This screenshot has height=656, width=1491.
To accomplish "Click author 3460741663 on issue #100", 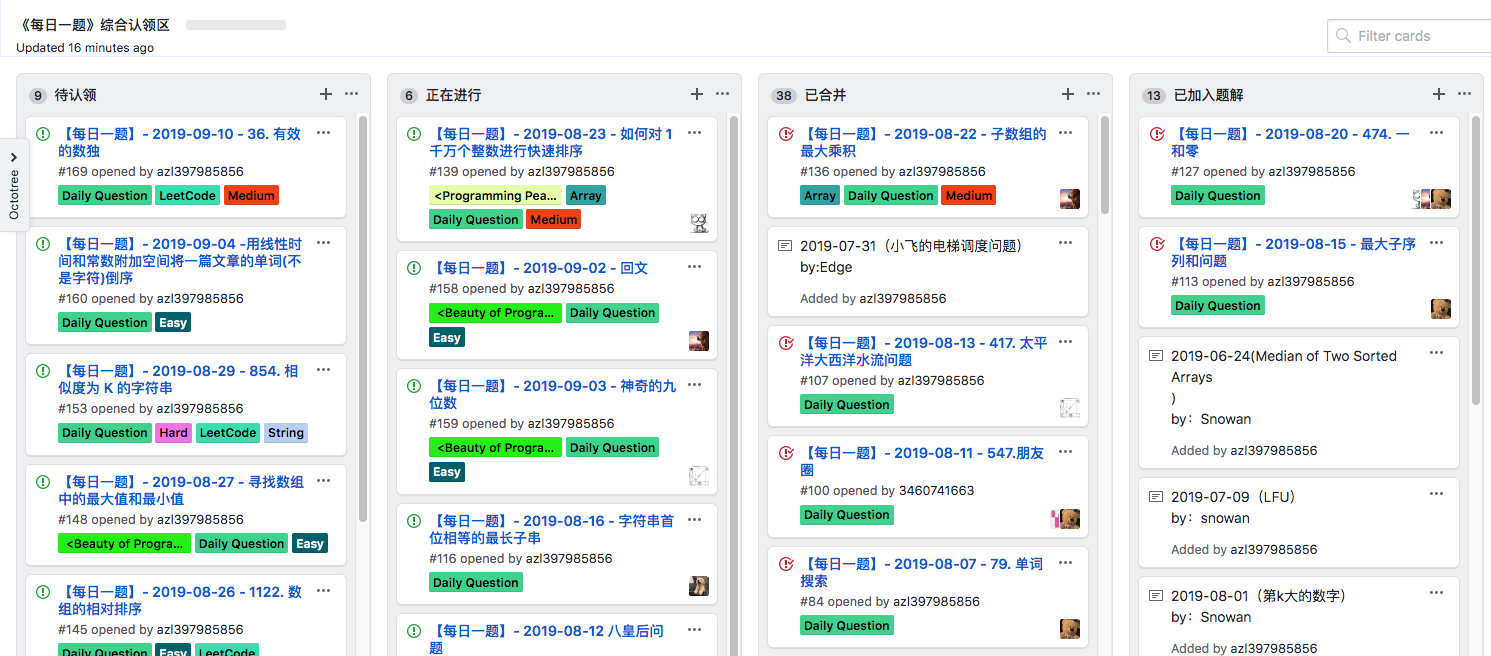I will 936,491.
